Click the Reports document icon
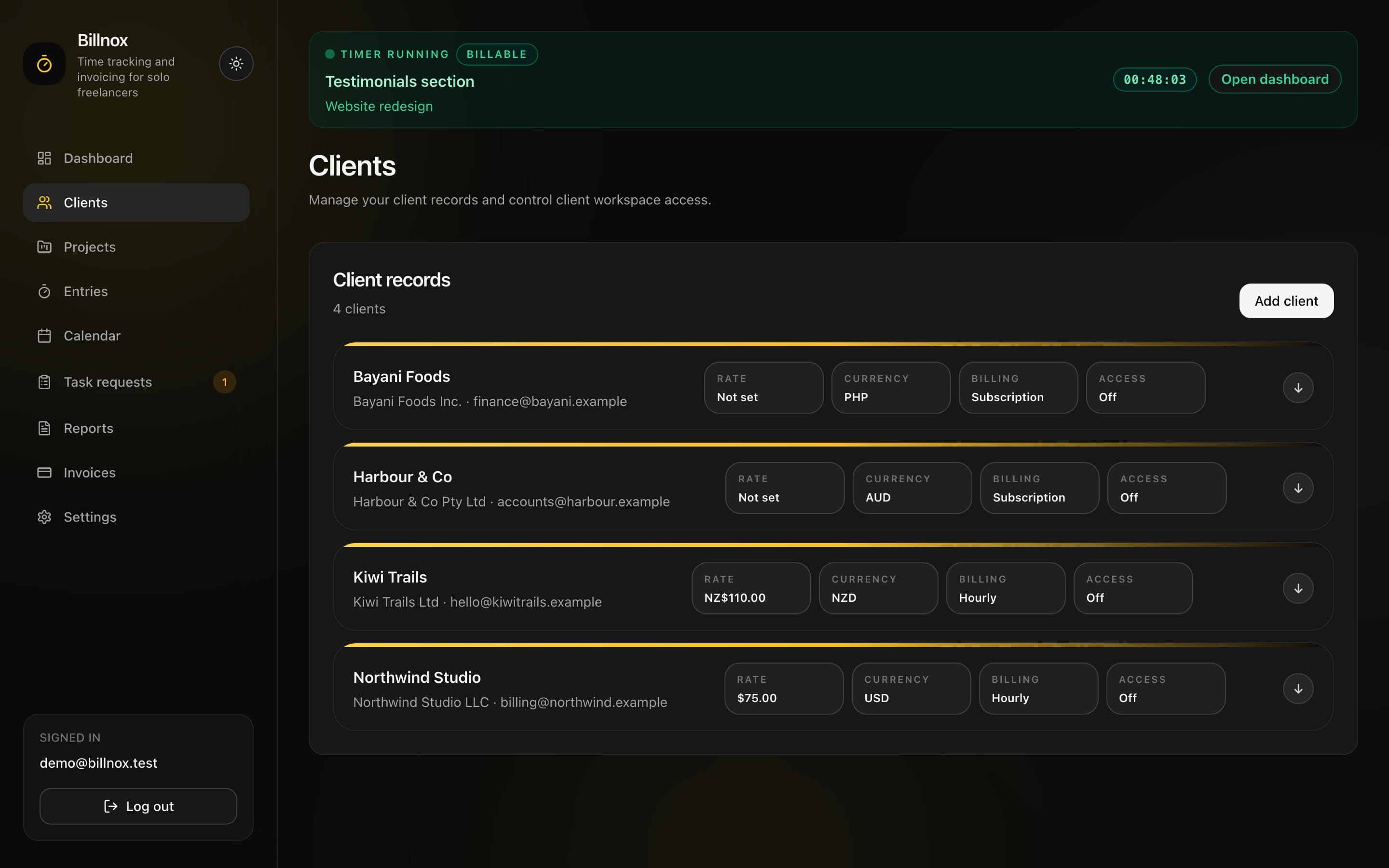1389x868 pixels. (x=44, y=428)
